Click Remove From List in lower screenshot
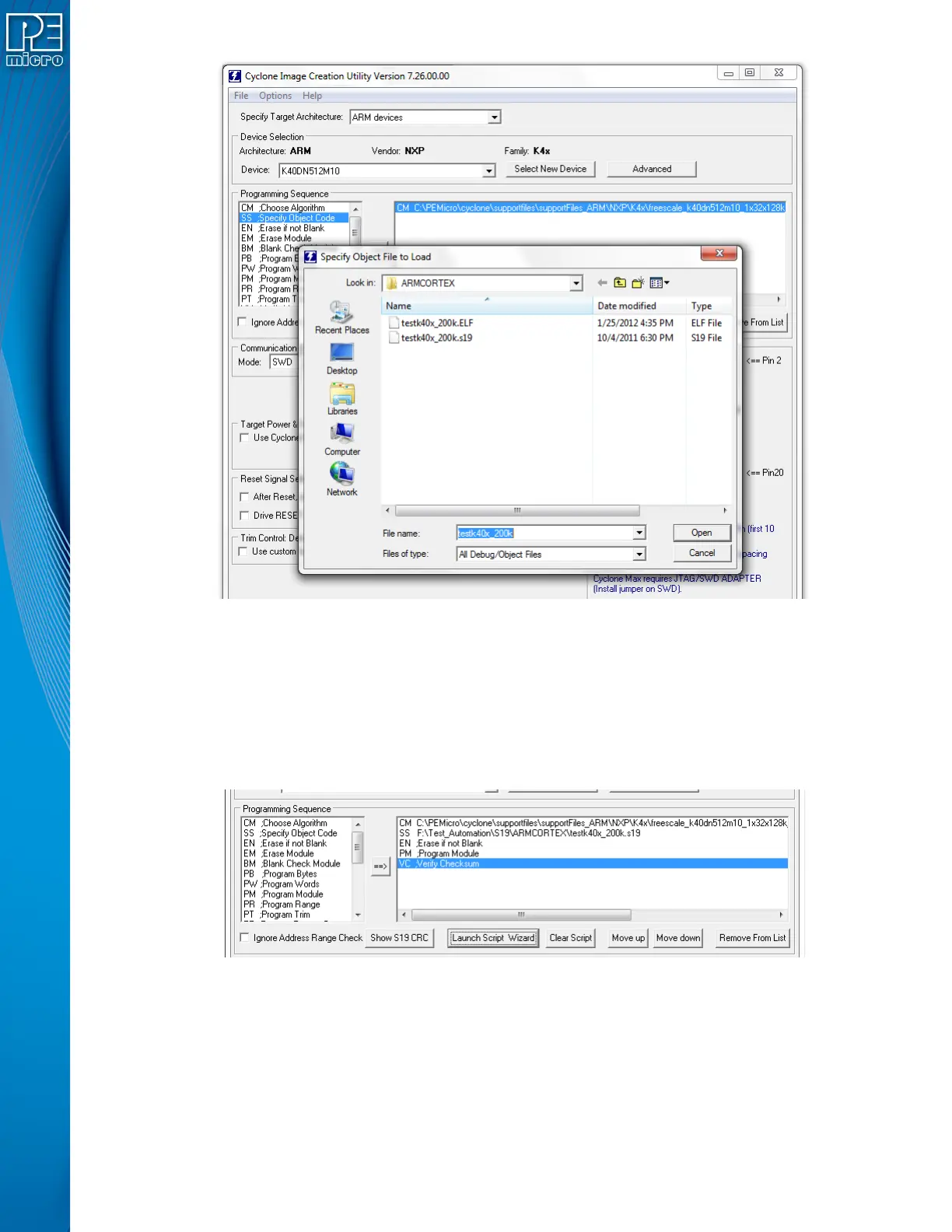The height and width of the screenshot is (1232, 952). tap(752, 938)
